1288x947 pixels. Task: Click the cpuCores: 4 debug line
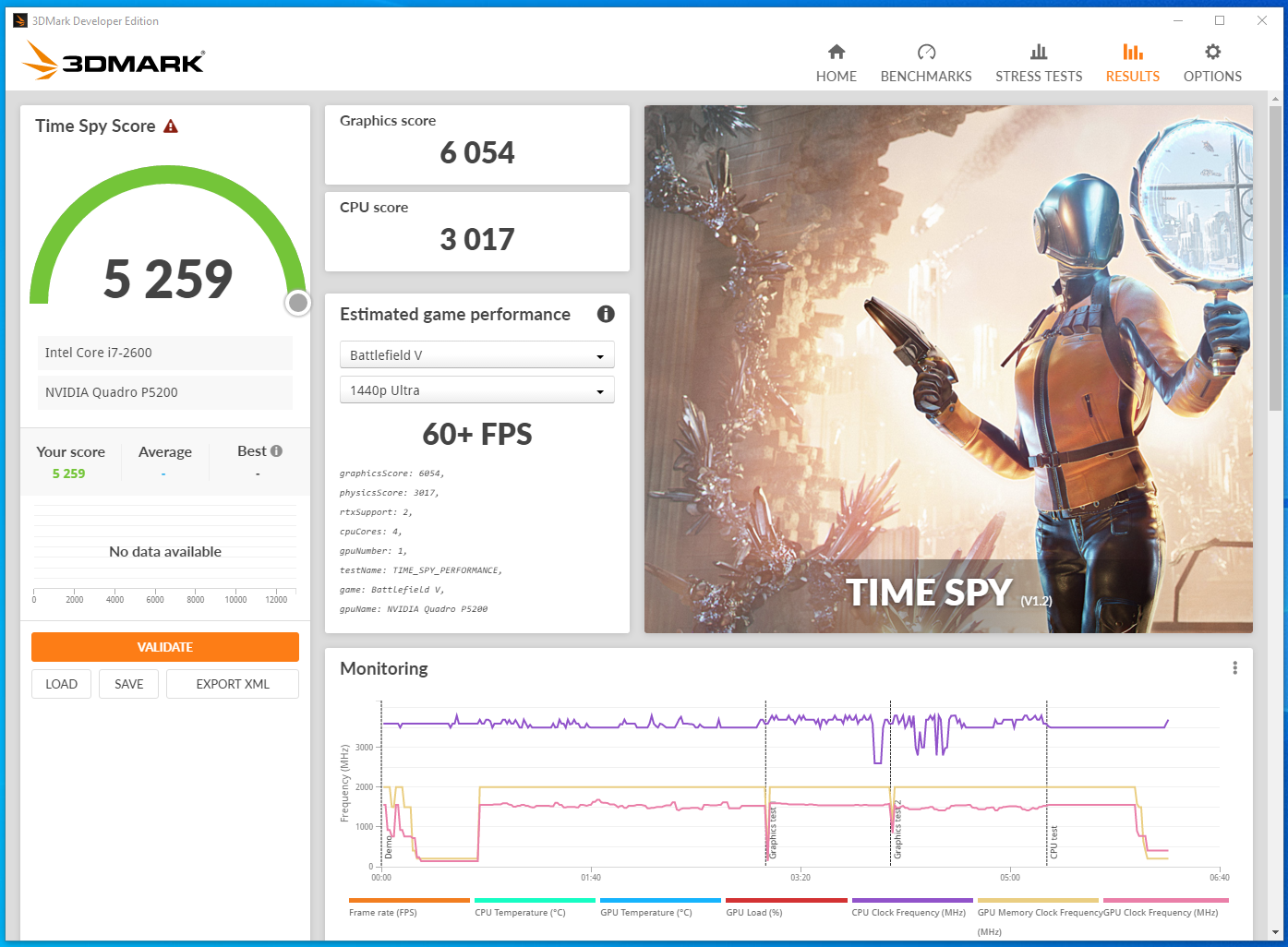(x=370, y=532)
